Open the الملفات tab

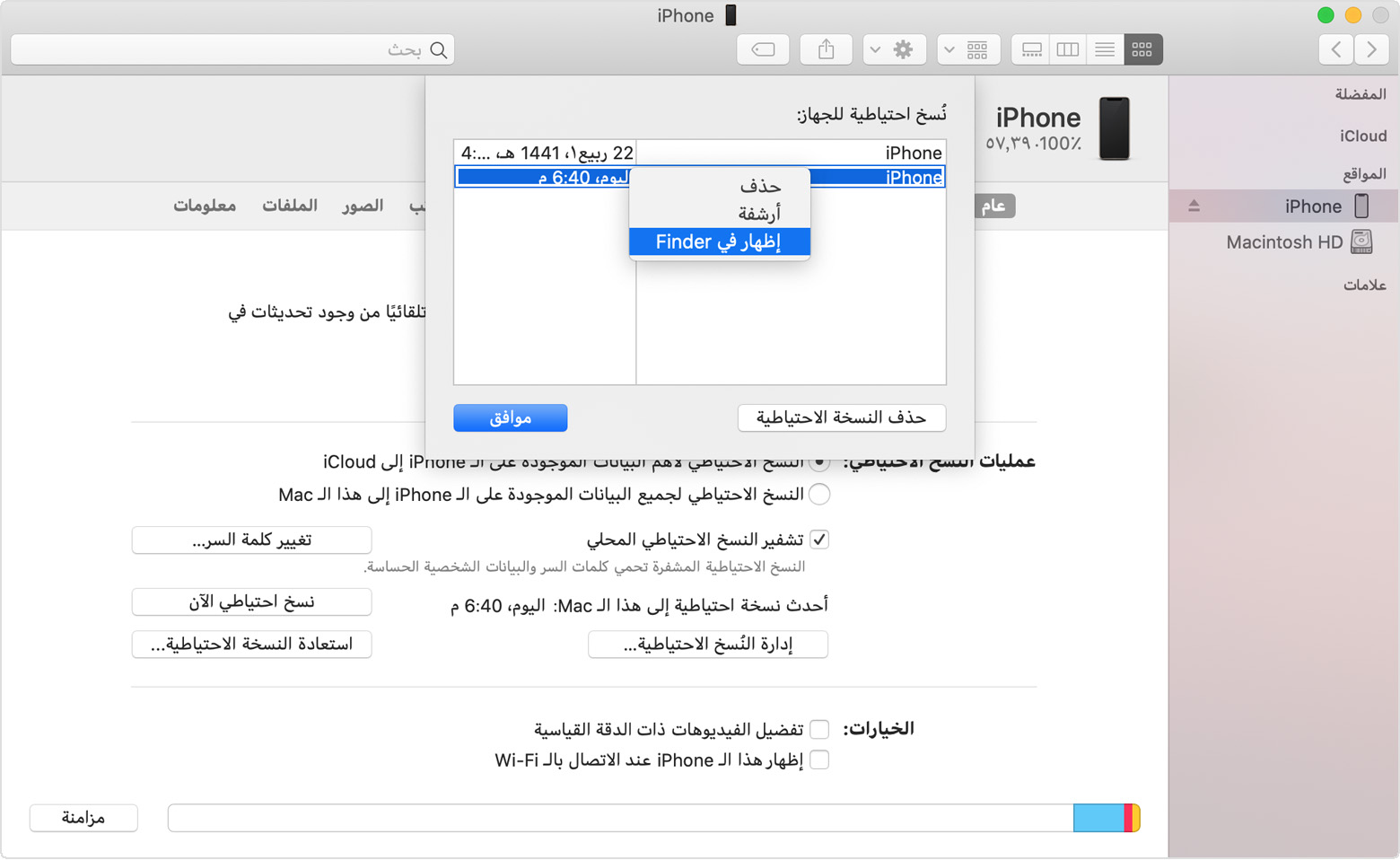[x=289, y=206]
